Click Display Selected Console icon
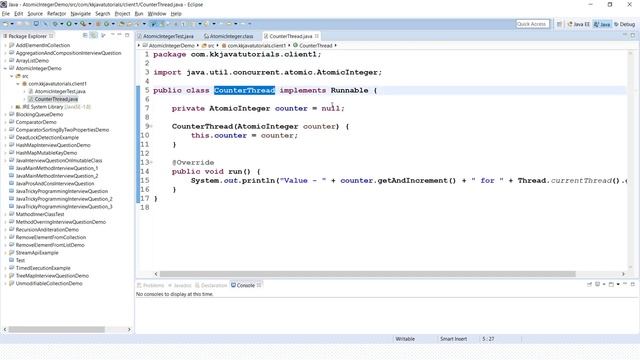This screenshot has height=360, width=640. click(598, 284)
